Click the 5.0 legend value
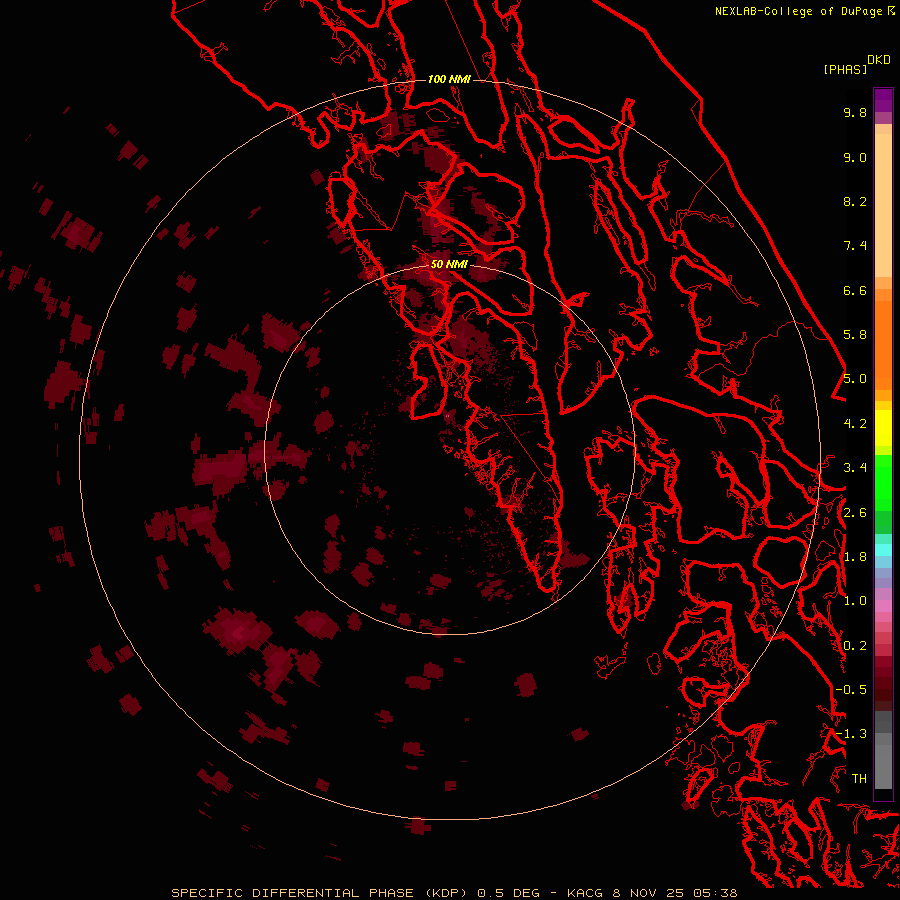900x900 pixels. tap(855, 379)
